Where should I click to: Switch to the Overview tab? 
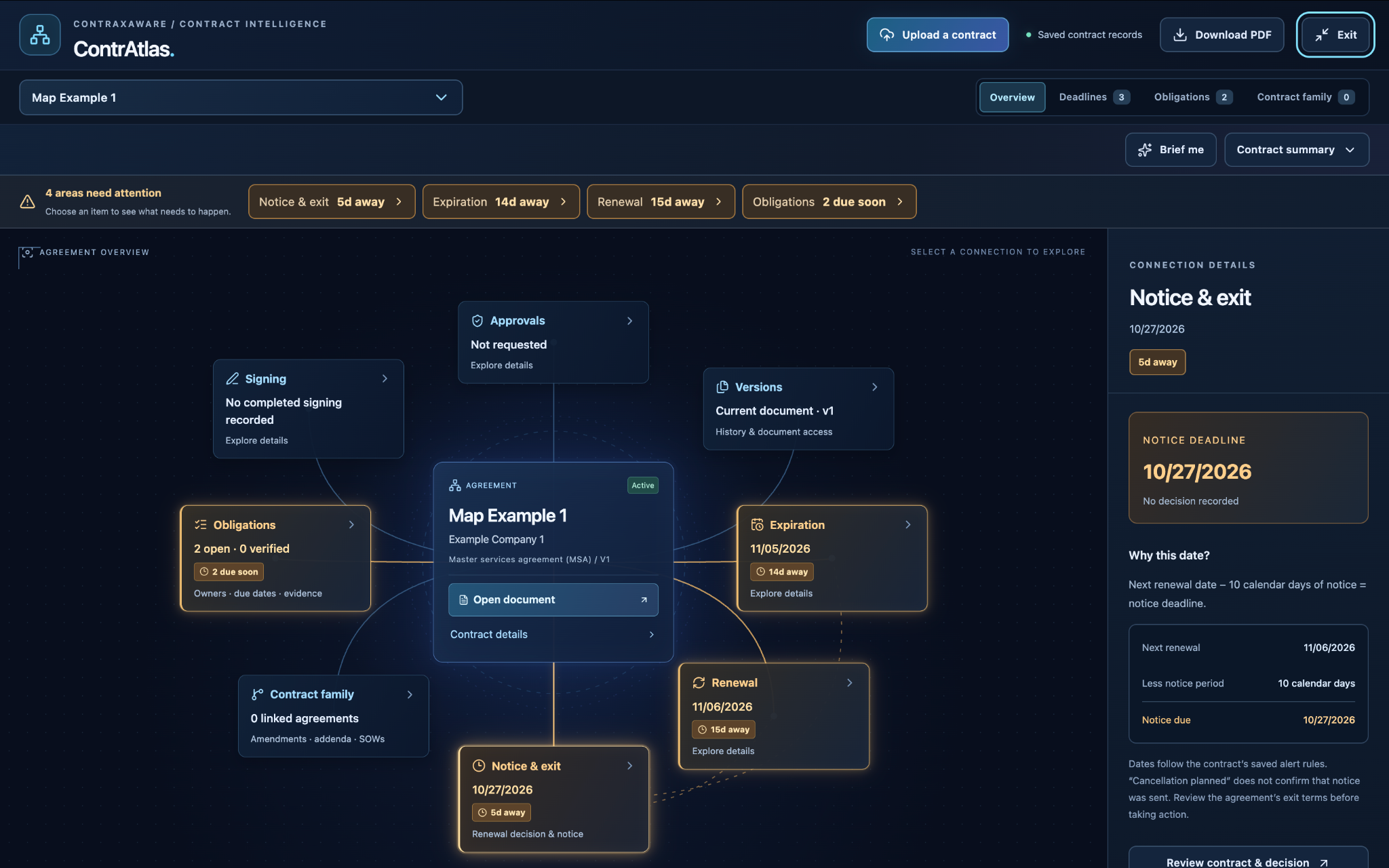1012,97
